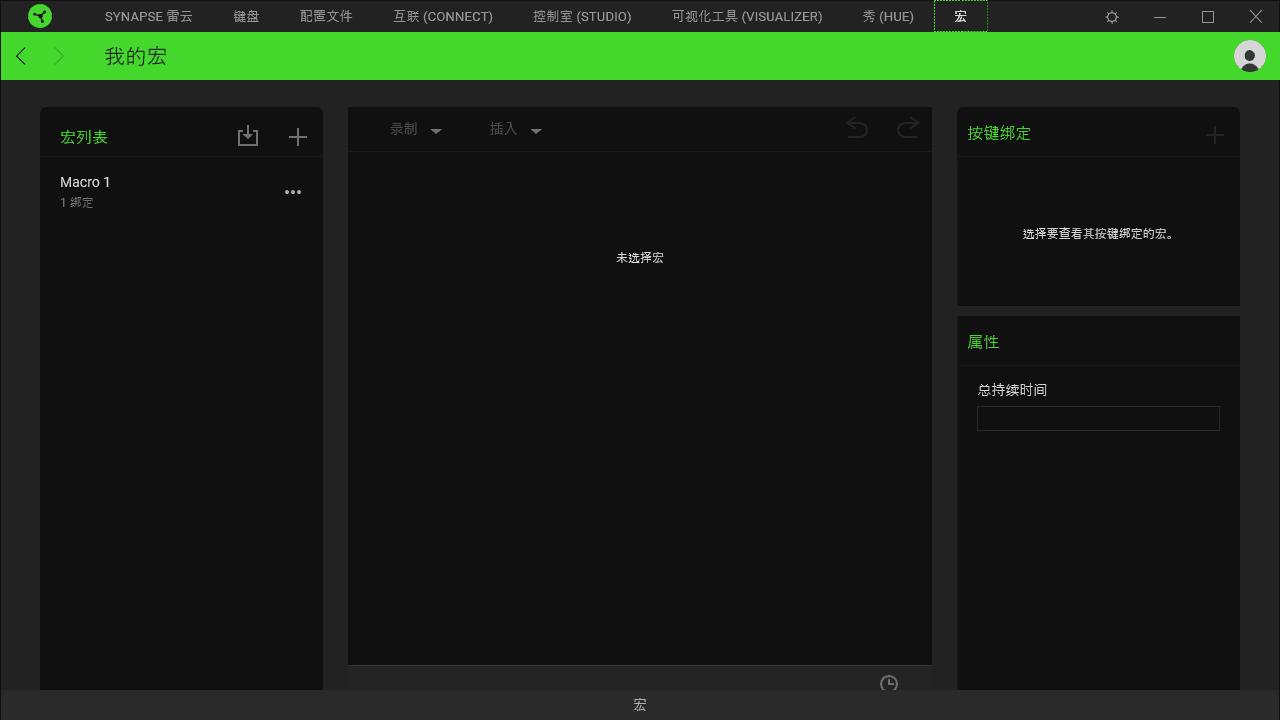Click the 总持续时间 input field
1280x720 pixels.
pyautogui.click(x=1098, y=418)
